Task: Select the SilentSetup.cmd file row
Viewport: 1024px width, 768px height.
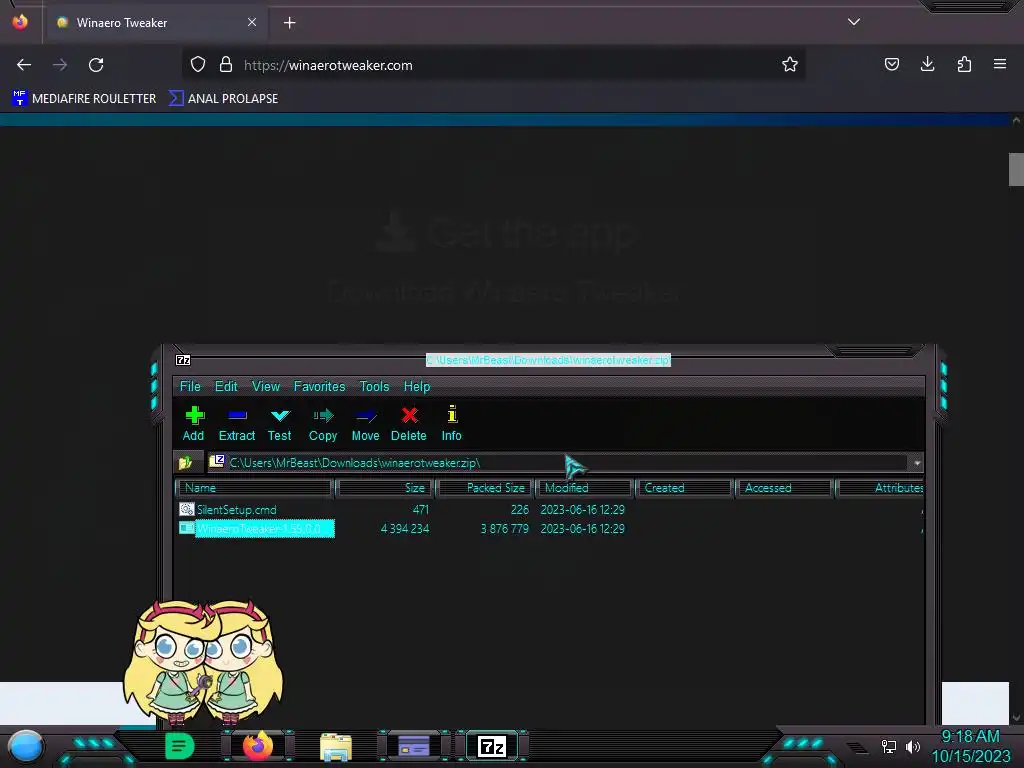Action: [549, 509]
